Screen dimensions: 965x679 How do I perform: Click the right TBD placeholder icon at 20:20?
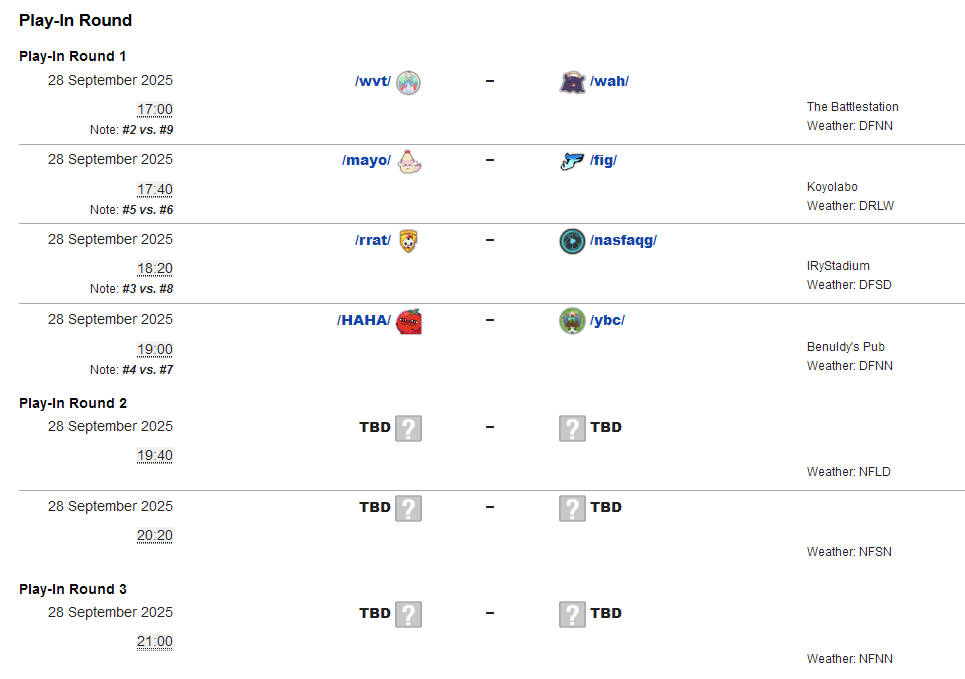[572, 508]
